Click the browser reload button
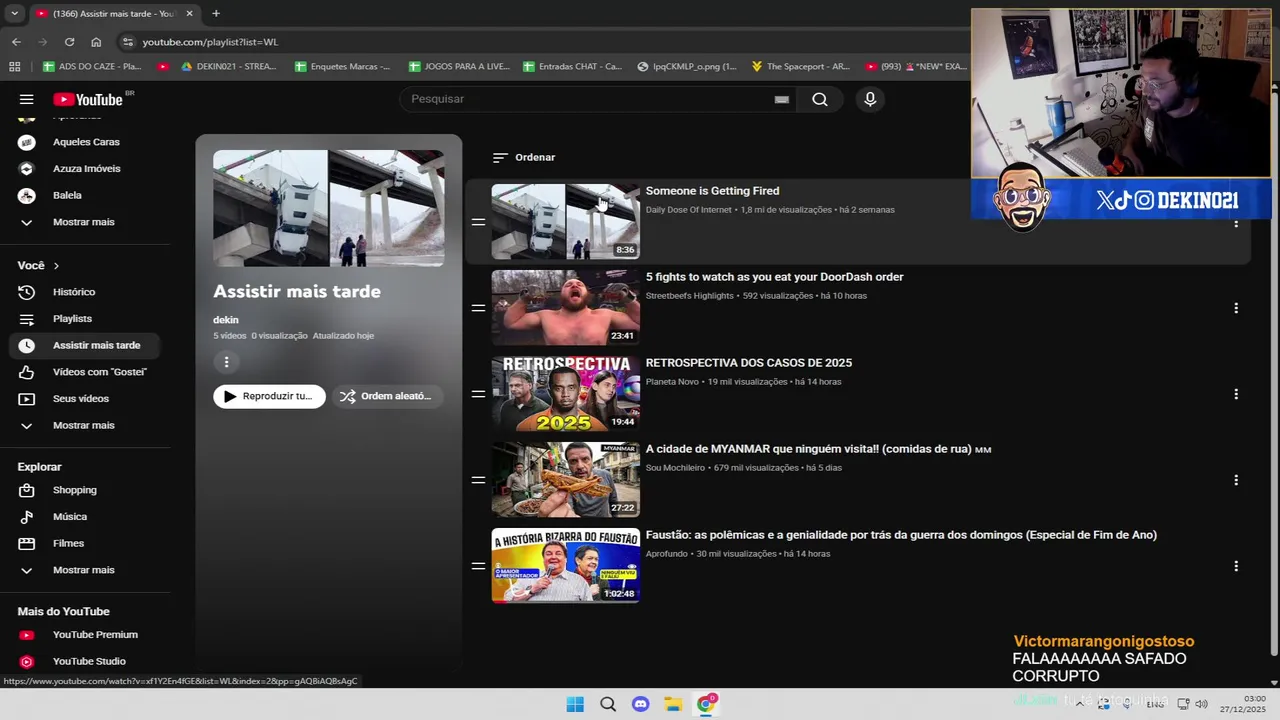 [x=69, y=42]
